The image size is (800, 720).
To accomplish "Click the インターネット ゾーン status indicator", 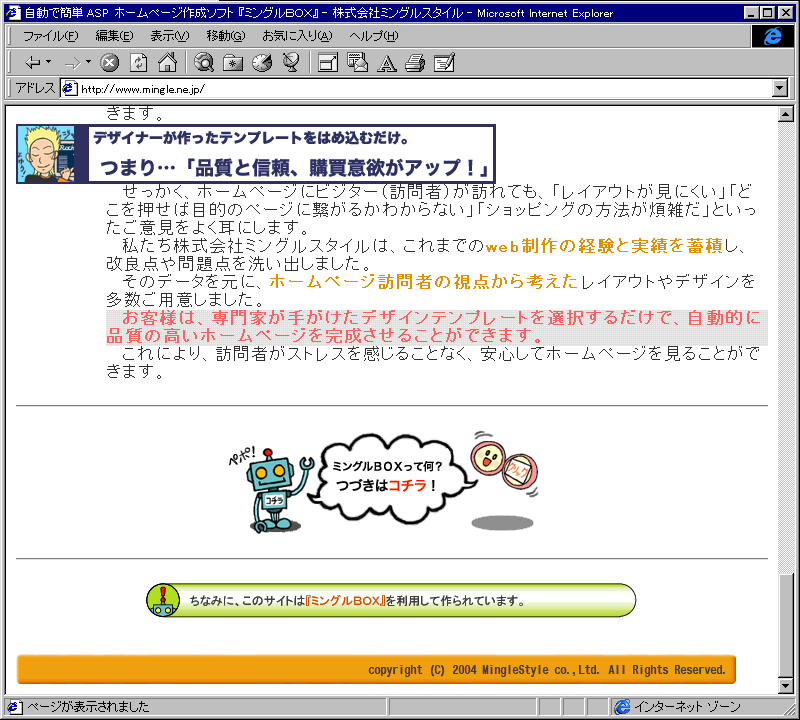I will [x=687, y=706].
